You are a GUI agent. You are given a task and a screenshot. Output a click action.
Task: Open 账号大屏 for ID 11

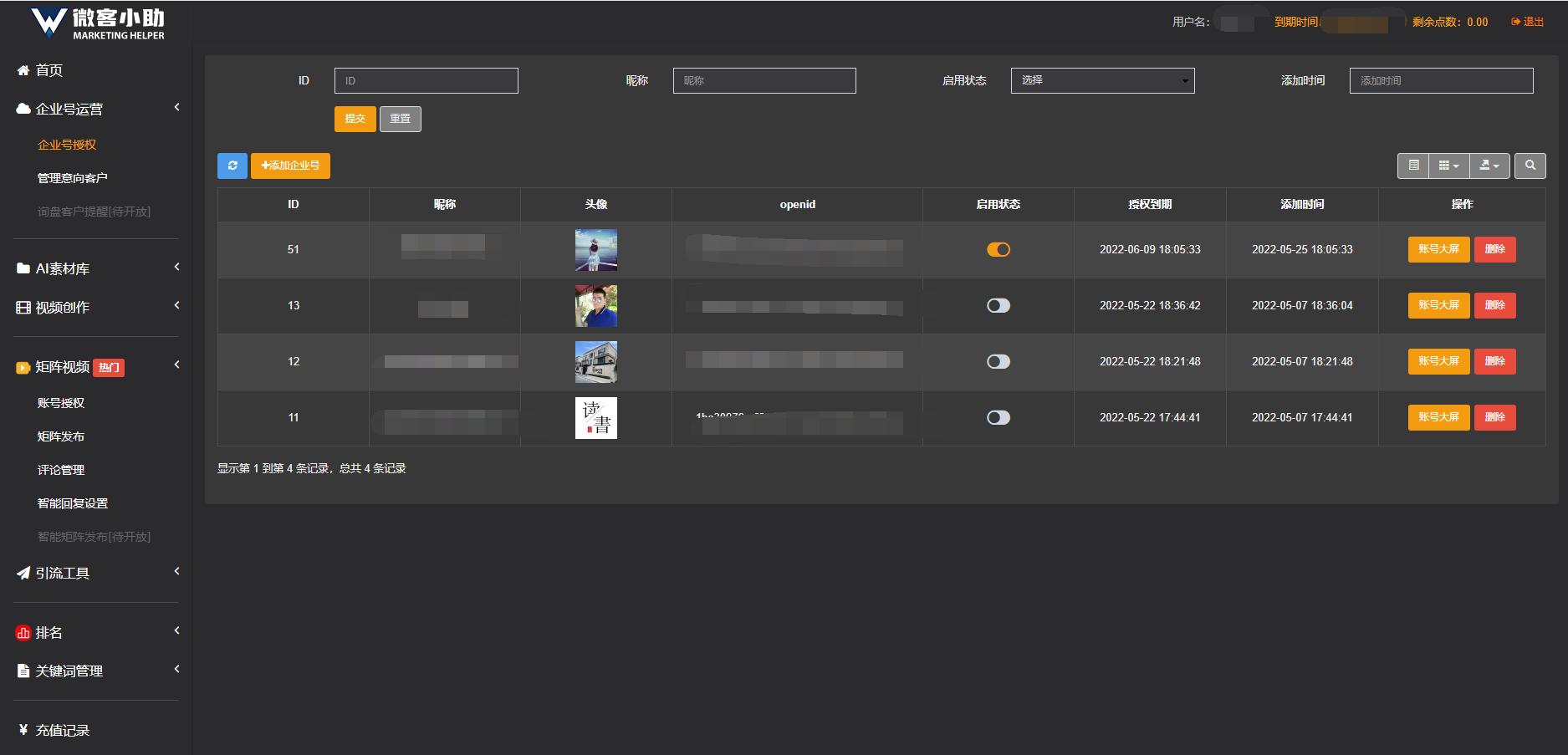point(1438,417)
